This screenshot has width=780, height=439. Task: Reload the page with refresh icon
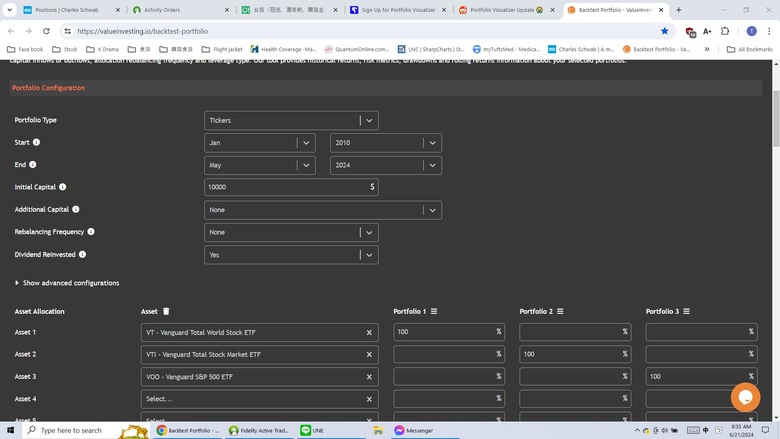(x=46, y=31)
